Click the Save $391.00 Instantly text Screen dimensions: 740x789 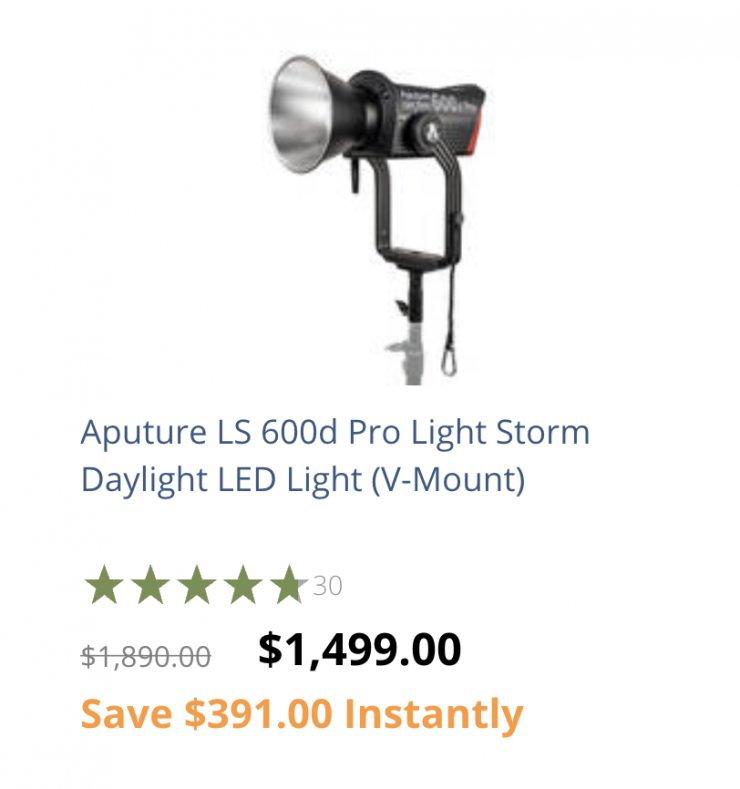(302, 715)
